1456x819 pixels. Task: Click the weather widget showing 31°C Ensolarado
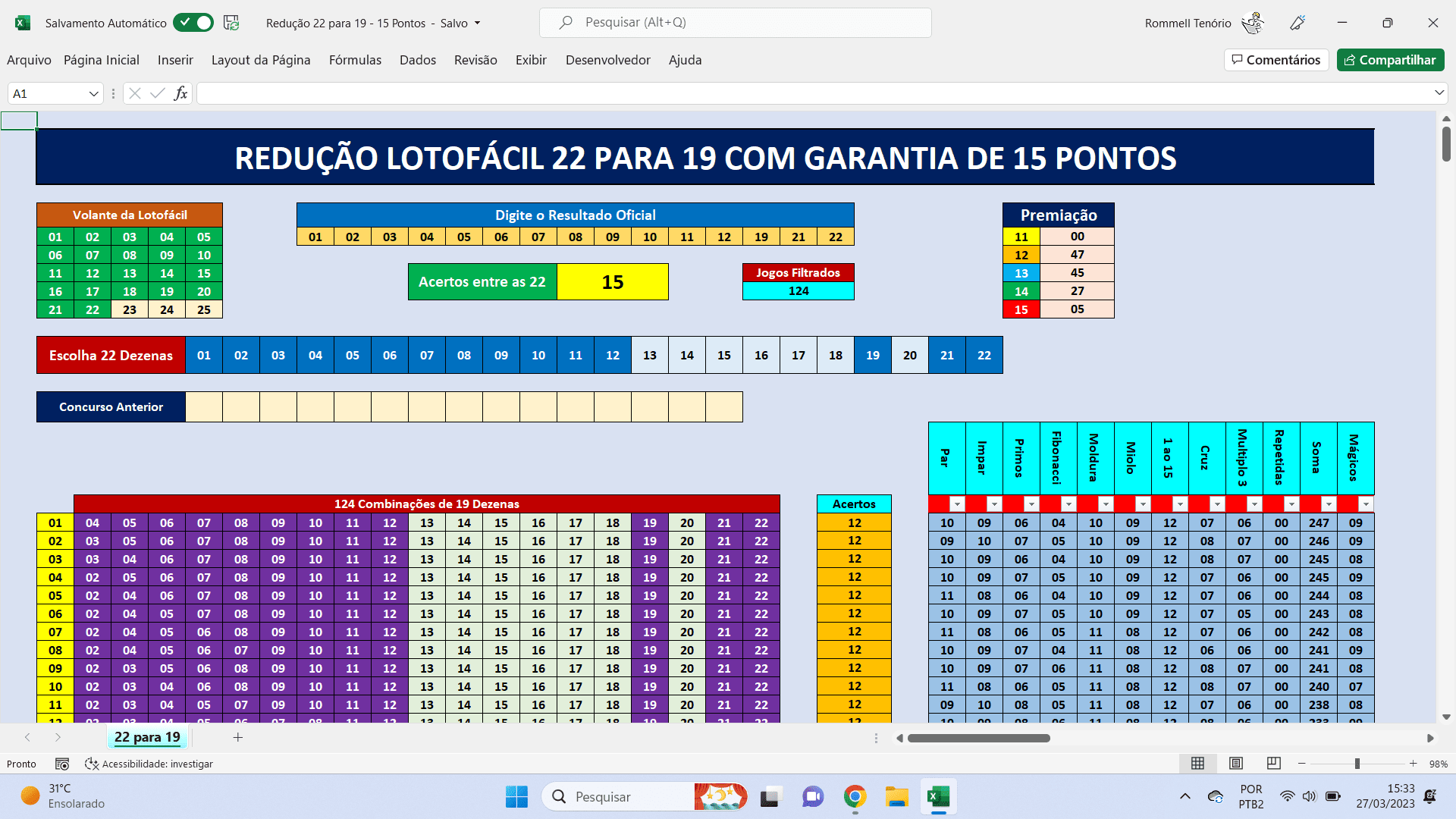click(64, 796)
